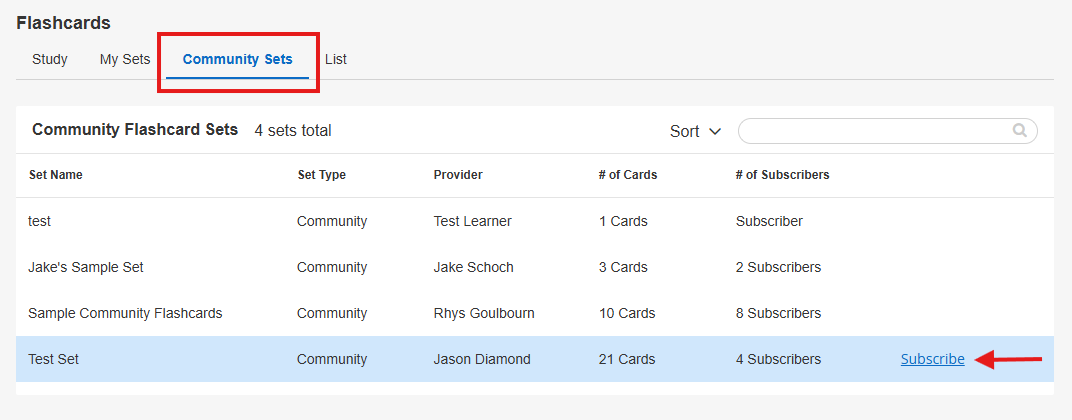Viewport: 1072px width, 420px height.
Task: Open Jake's Sample Set row
Action: [x=86, y=267]
